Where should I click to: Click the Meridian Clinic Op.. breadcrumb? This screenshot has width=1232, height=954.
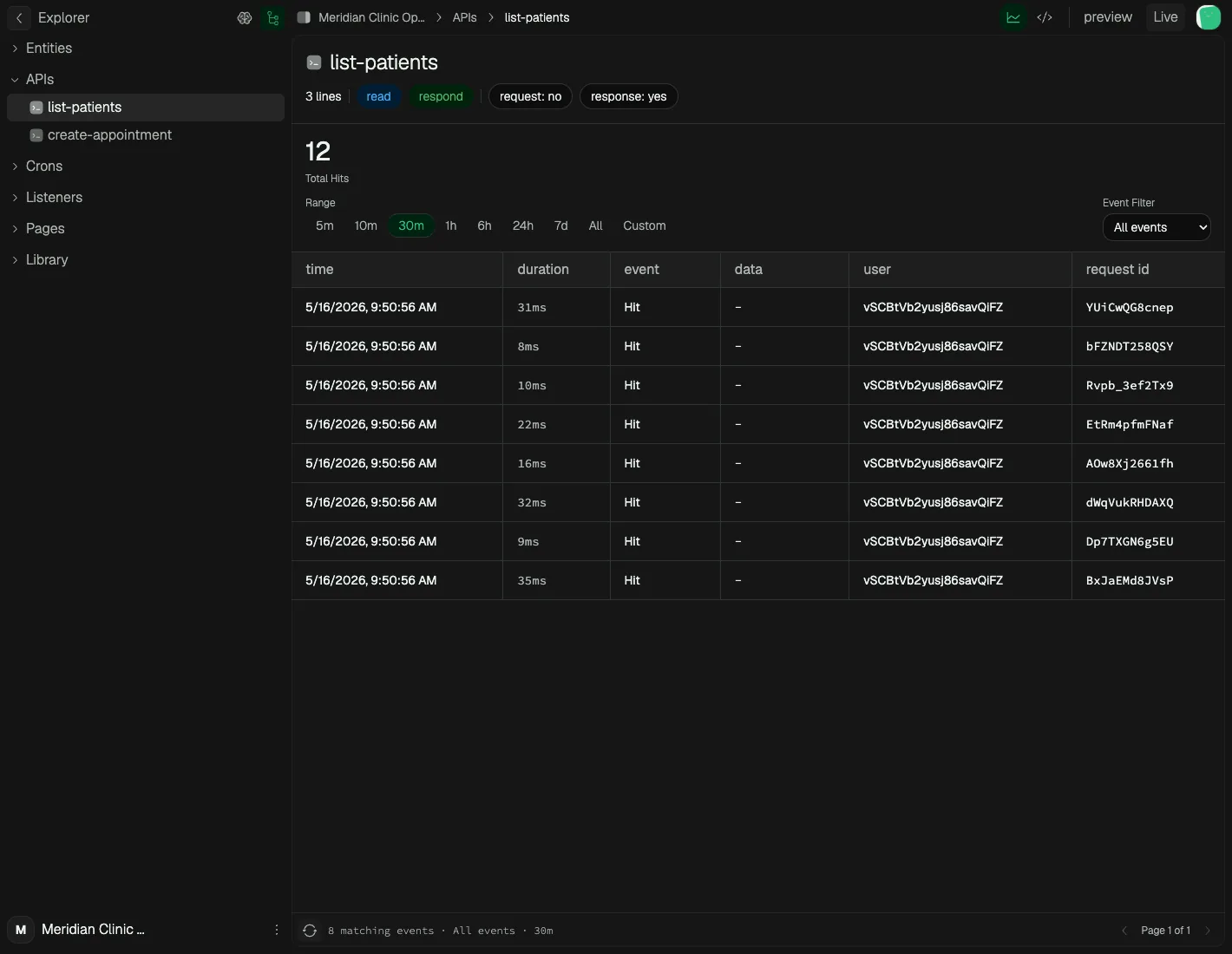(x=371, y=17)
